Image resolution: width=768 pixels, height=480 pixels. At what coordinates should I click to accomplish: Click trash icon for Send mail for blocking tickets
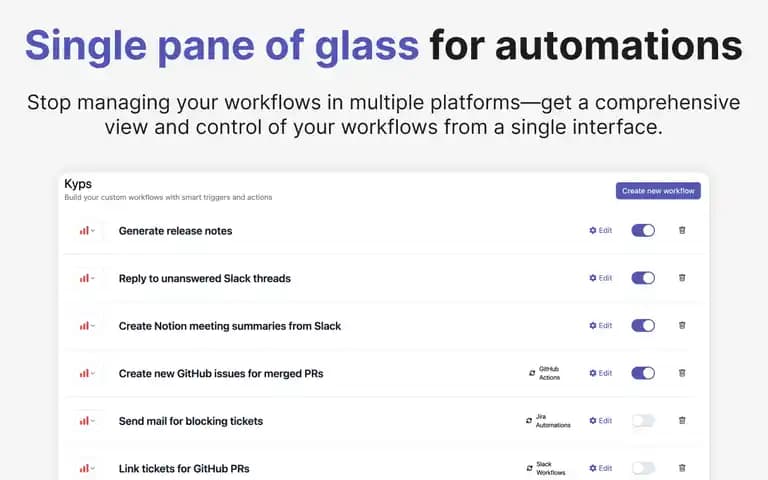pos(682,420)
